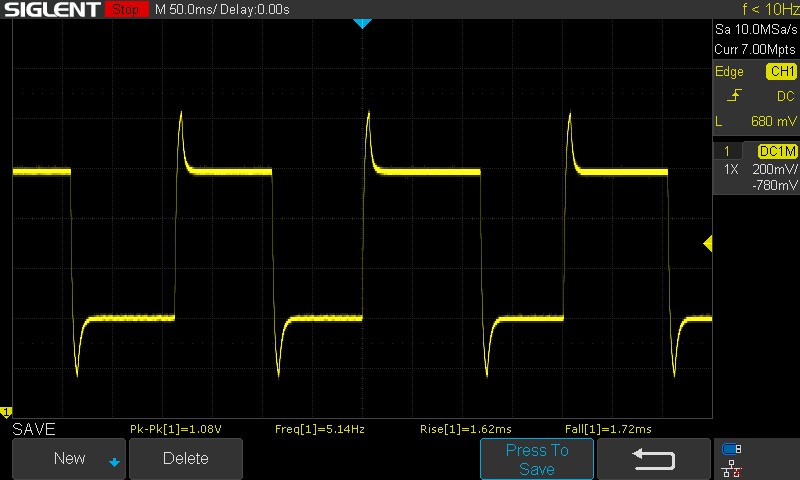The height and width of the screenshot is (480, 800).
Task: Open the New dropdown arrow
Action: coord(114,462)
